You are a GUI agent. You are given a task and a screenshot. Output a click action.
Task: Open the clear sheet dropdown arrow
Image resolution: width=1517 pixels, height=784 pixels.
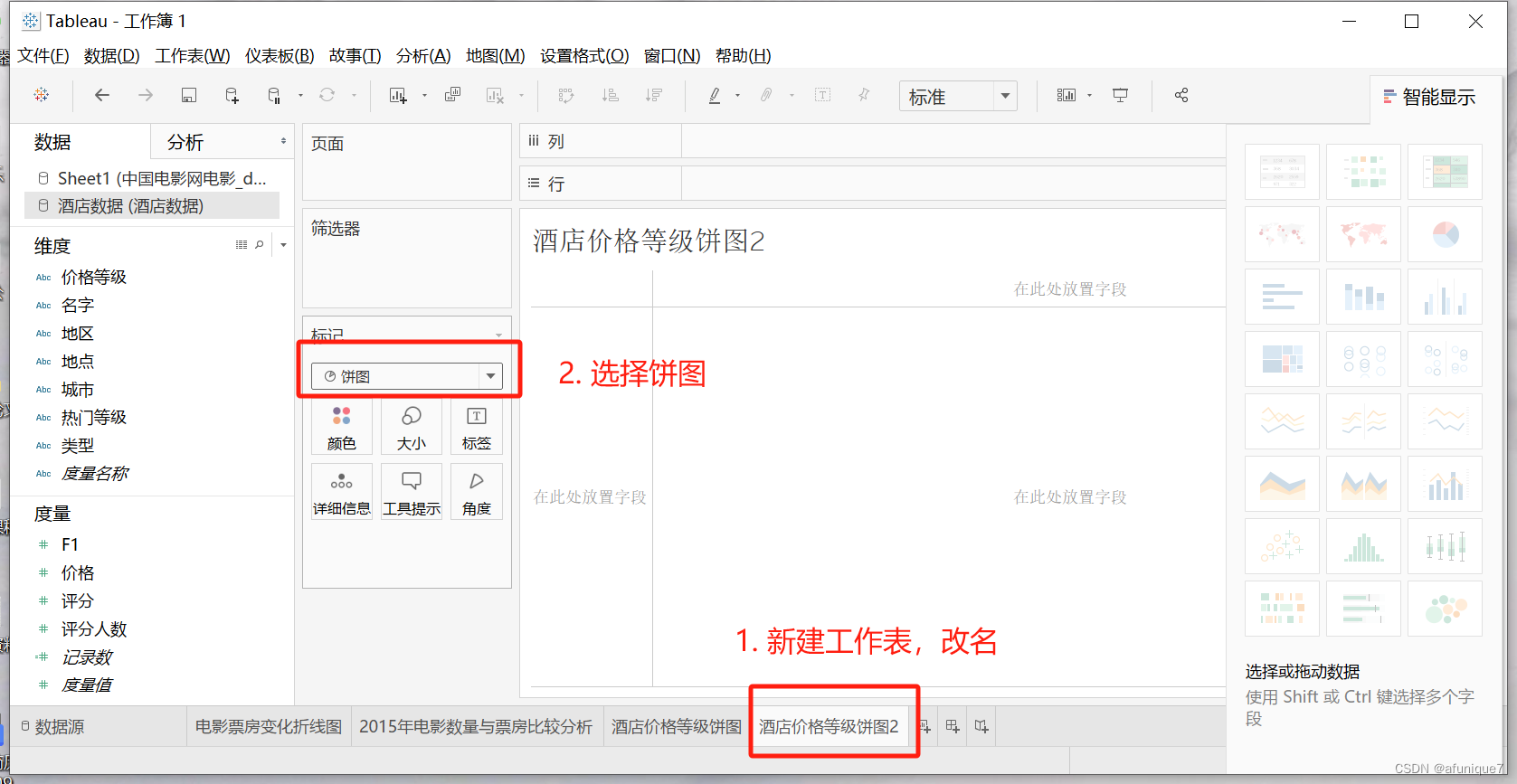[x=521, y=95]
